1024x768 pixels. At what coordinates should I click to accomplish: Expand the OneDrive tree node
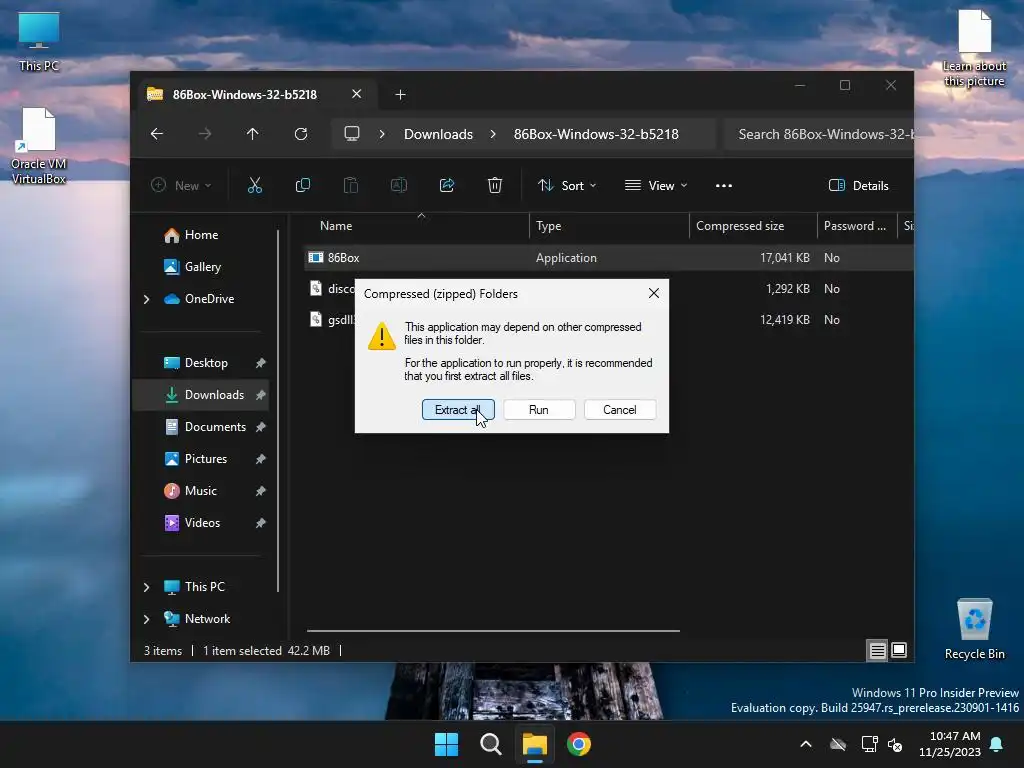click(146, 299)
